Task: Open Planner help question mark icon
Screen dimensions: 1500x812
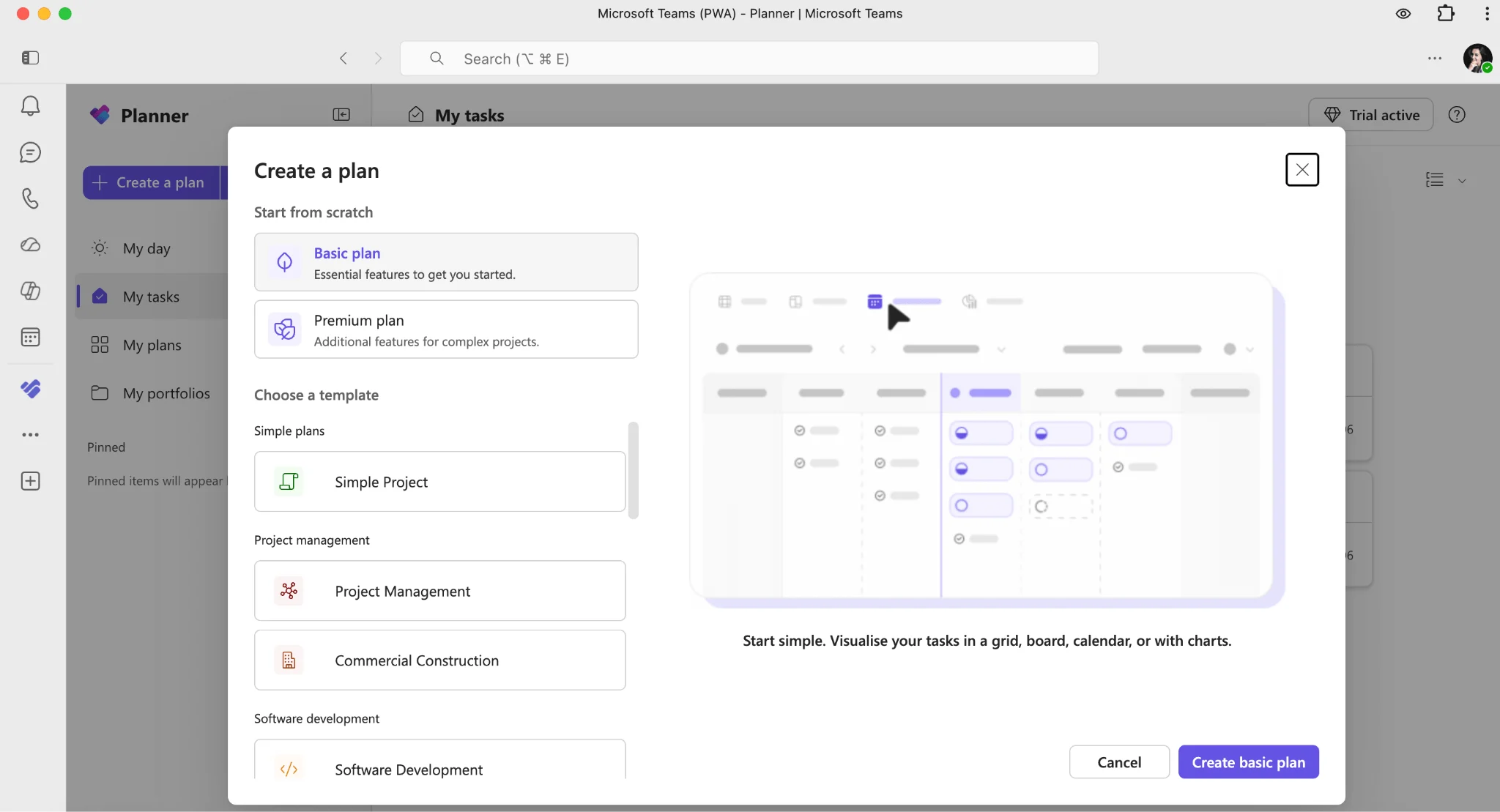Action: pyautogui.click(x=1457, y=114)
